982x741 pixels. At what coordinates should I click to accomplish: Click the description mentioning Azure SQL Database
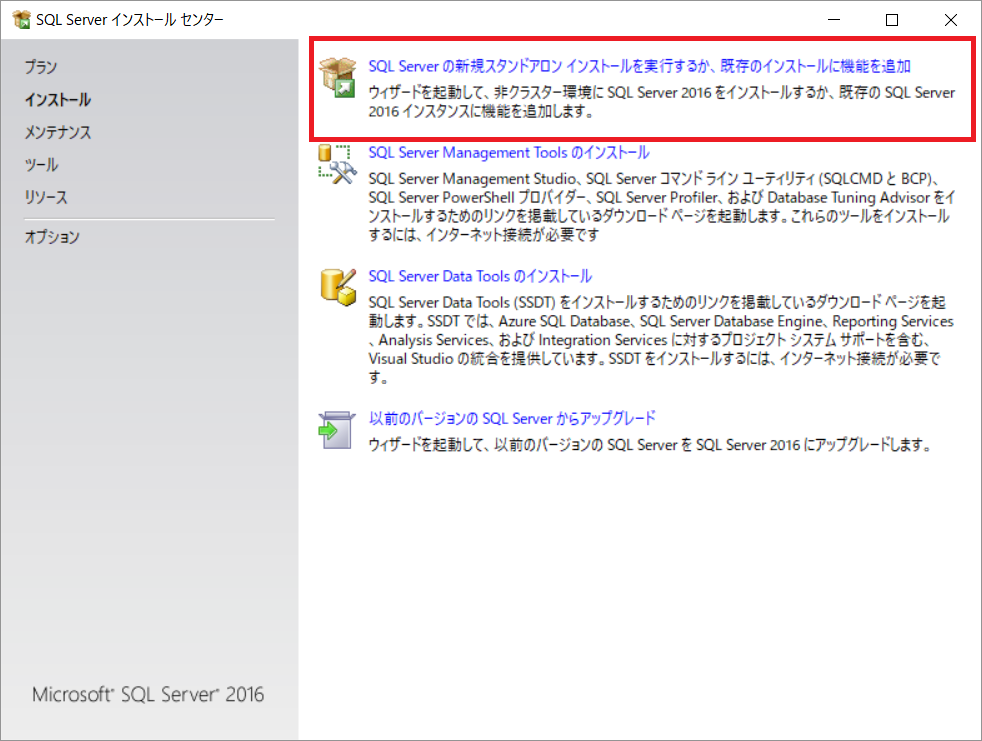pos(661,339)
